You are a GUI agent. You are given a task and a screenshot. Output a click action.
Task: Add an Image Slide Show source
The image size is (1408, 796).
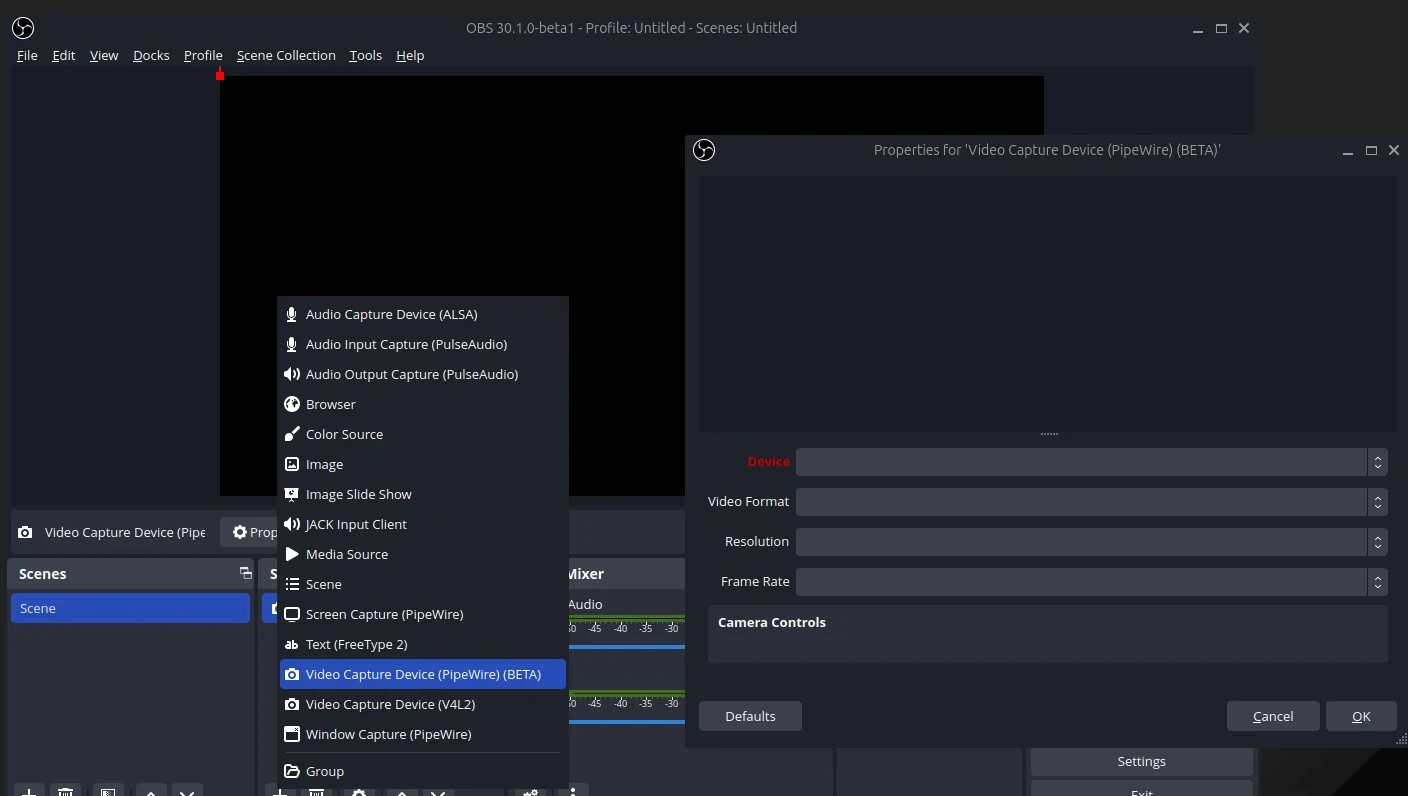coord(423,494)
